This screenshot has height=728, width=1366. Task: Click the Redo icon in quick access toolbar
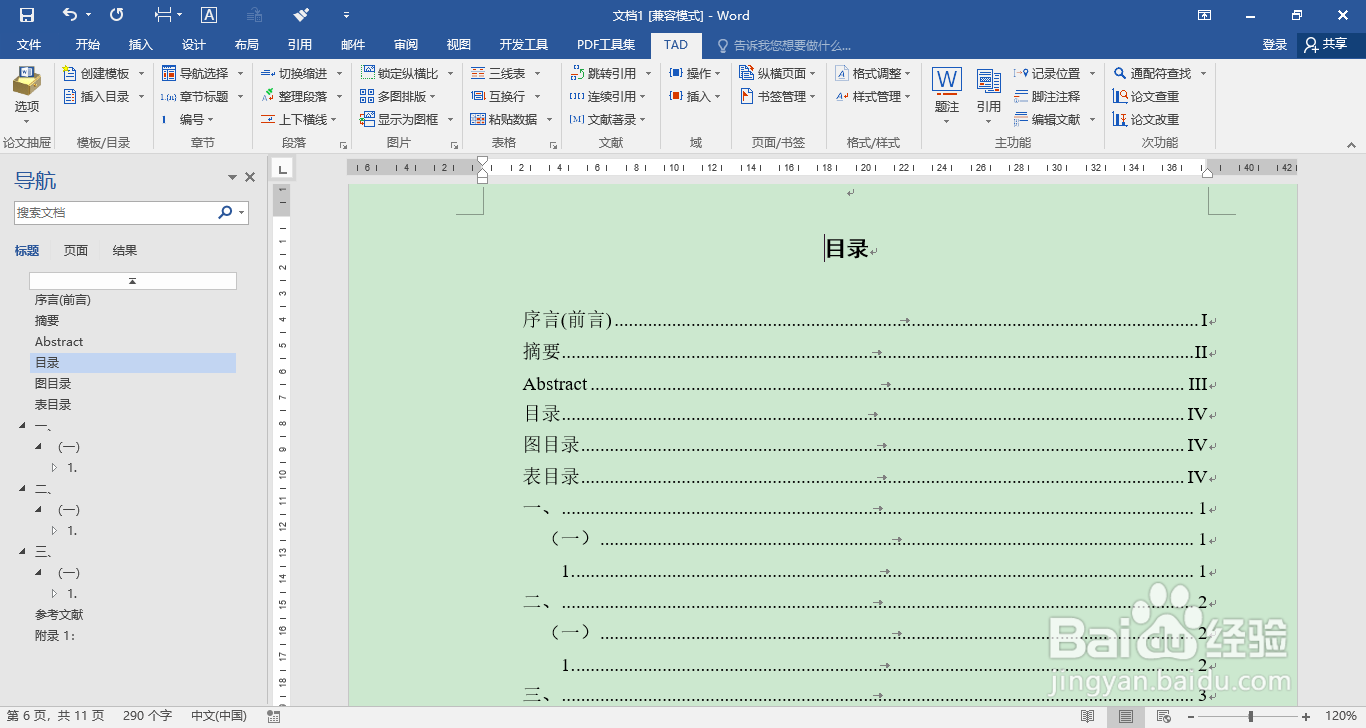click(x=117, y=15)
